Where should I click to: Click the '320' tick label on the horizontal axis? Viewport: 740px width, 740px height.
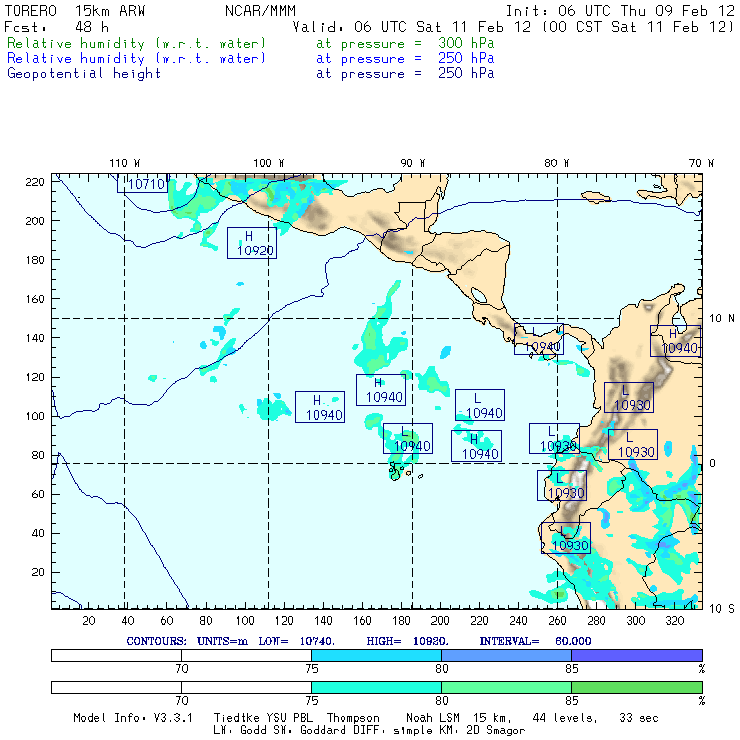[x=675, y=621]
